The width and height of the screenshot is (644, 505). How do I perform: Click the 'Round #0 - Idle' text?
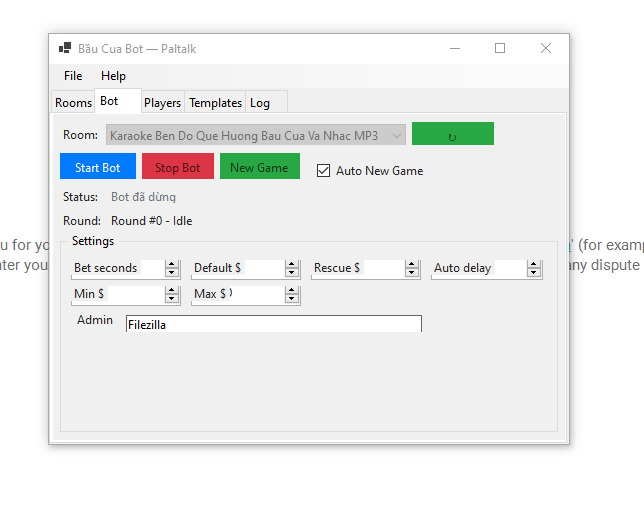click(152, 221)
